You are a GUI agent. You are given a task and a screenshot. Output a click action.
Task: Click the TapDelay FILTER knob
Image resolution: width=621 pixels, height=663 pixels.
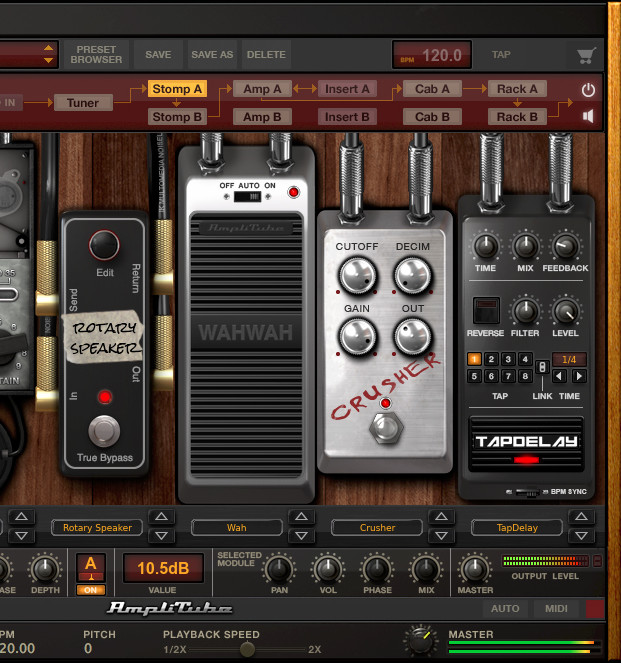pos(525,311)
